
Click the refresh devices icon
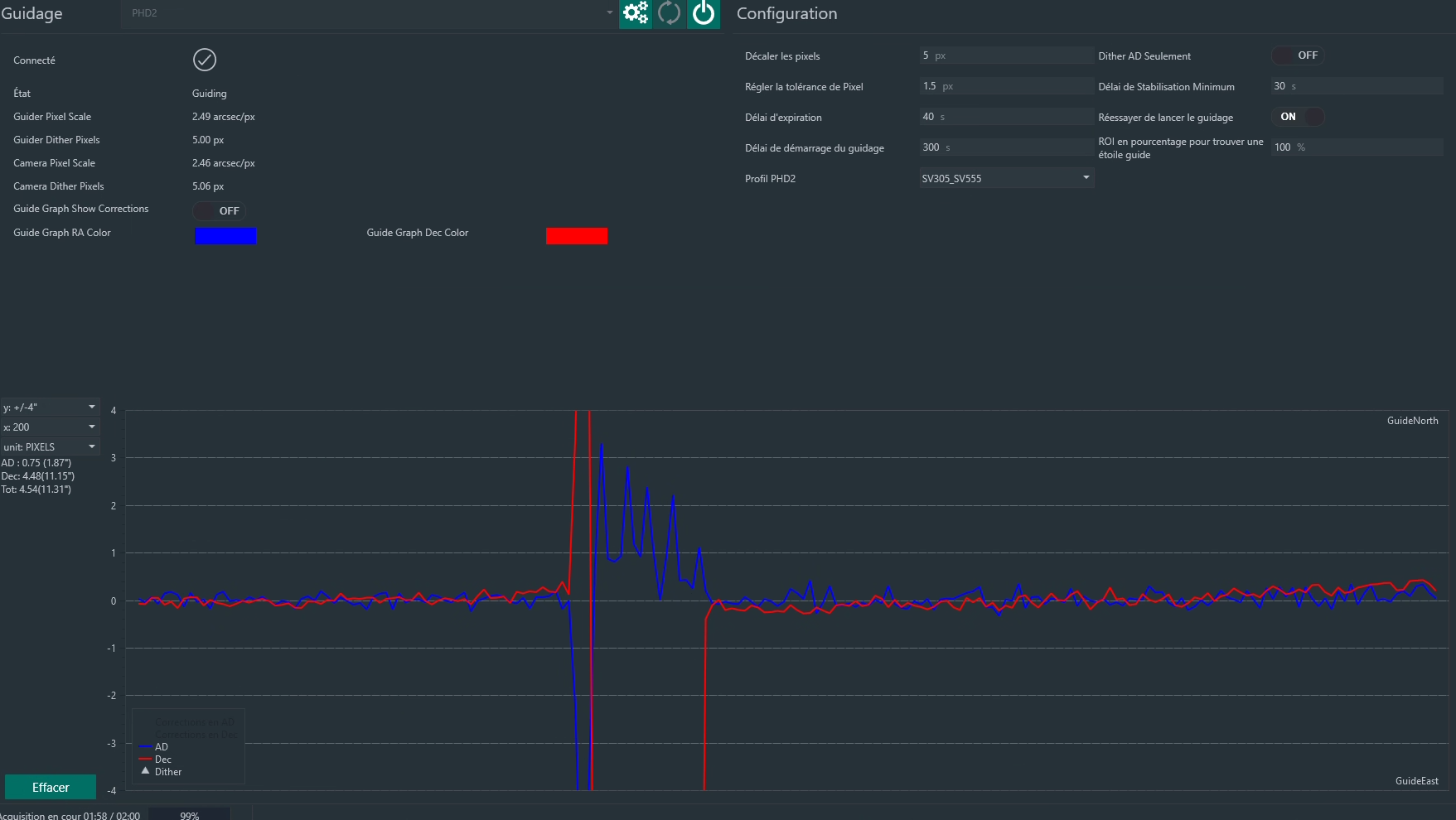click(669, 13)
